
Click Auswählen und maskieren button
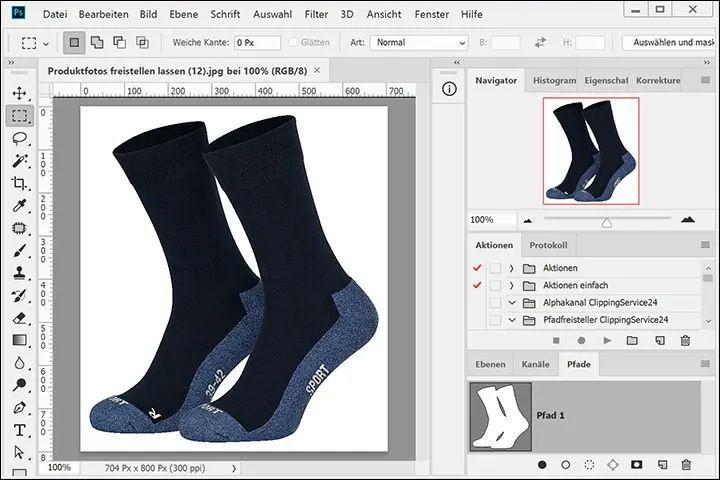tap(669, 43)
